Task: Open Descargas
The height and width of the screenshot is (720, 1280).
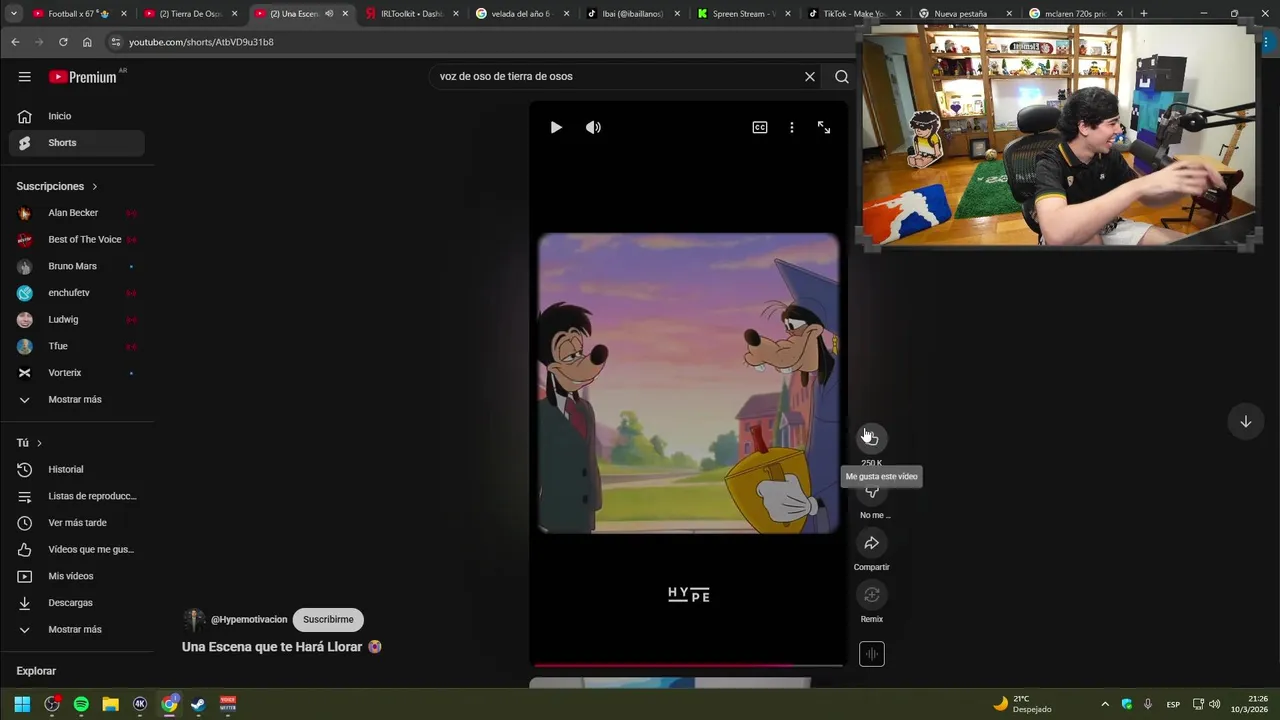Action: [77, 603]
